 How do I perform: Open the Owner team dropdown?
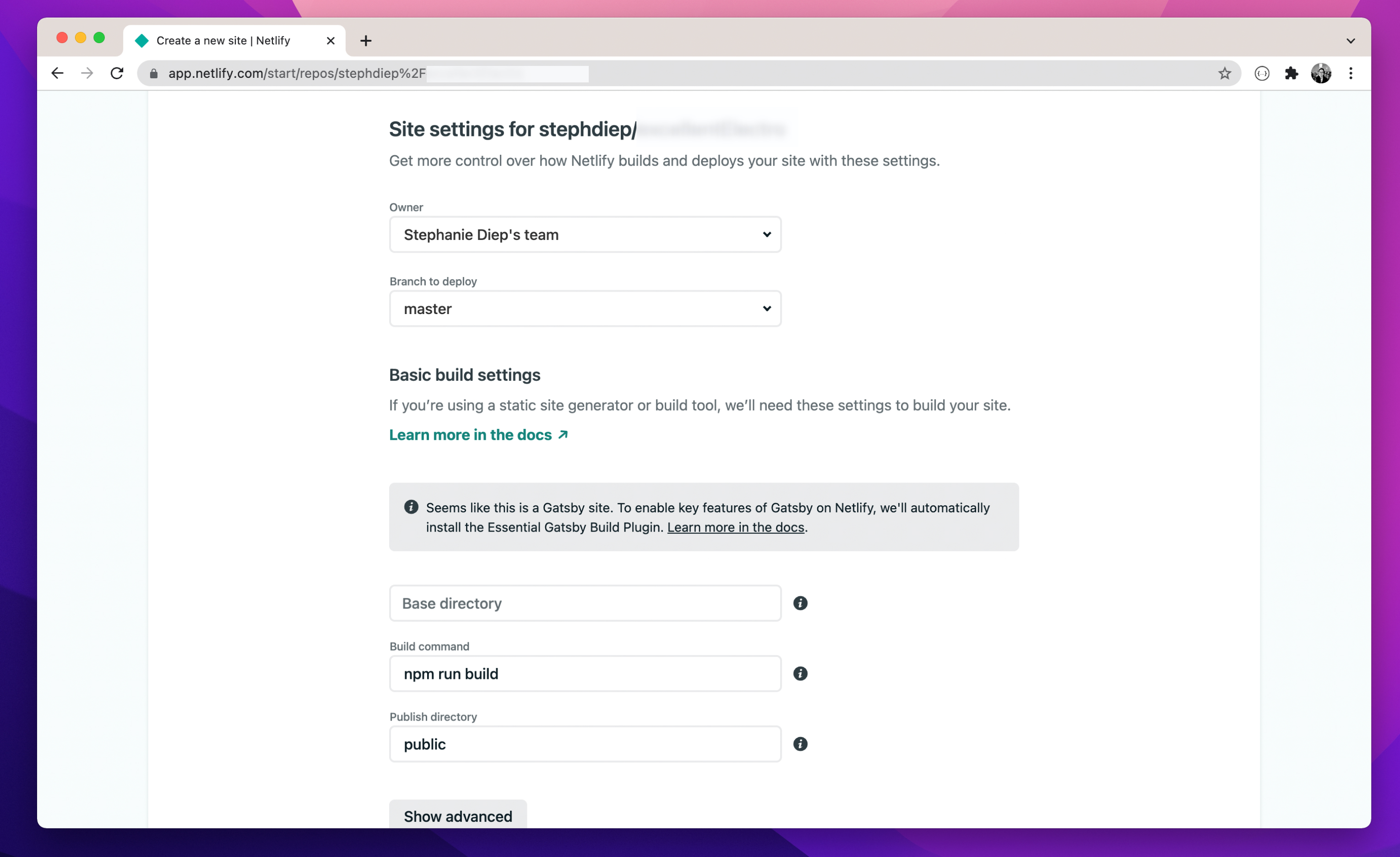pyautogui.click(x=585, y=235)
